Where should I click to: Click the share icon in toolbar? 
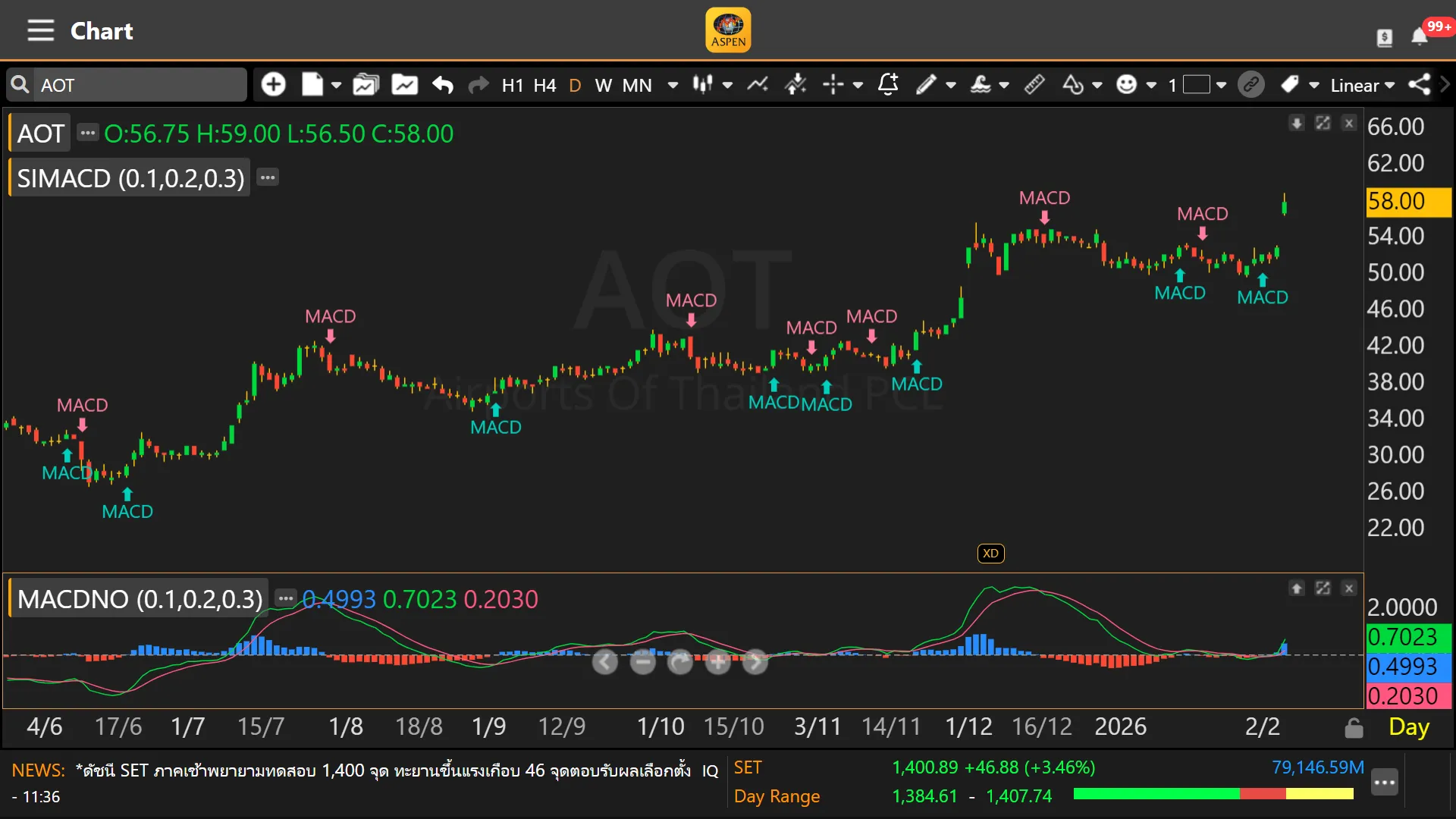[x=1419, y=84]
